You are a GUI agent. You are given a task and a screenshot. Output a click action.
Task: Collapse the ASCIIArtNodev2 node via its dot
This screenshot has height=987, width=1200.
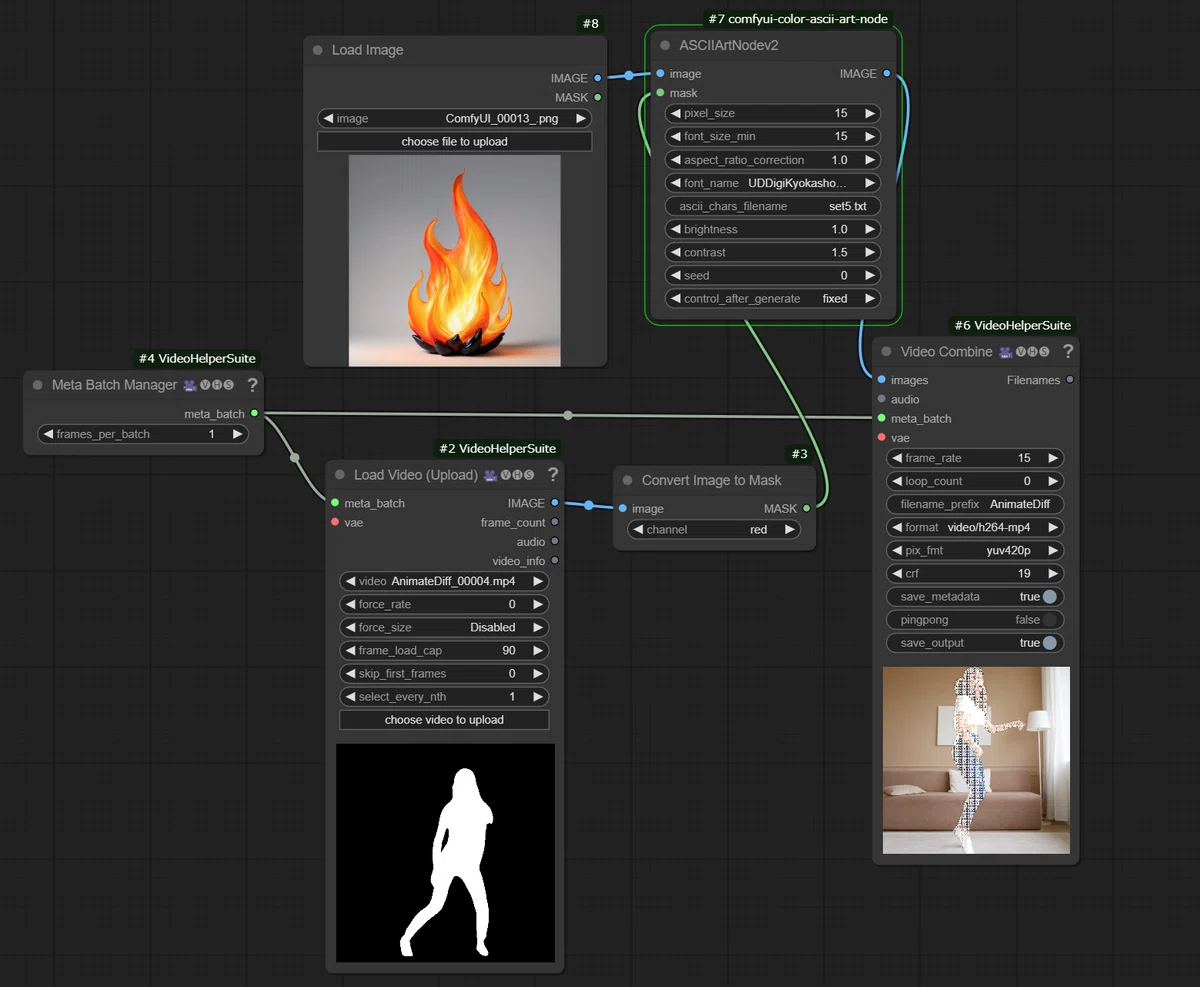click(x=665, y=45)
